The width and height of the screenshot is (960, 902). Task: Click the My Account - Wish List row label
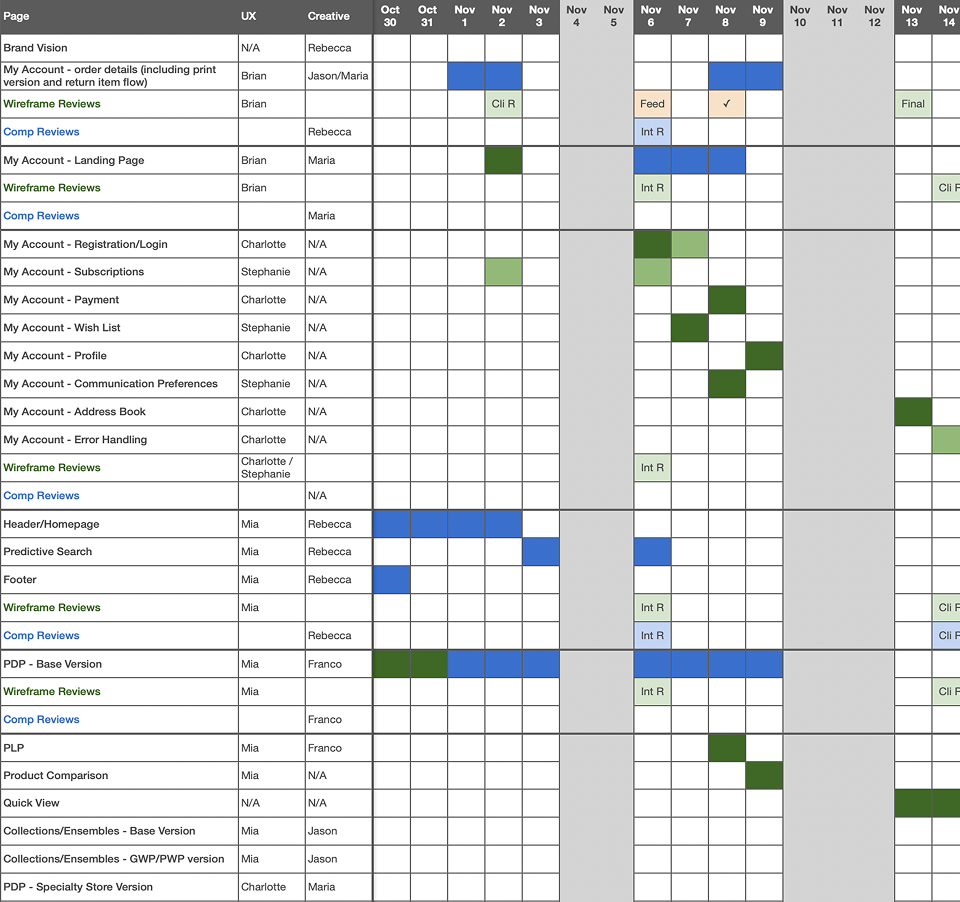(63, 327)
